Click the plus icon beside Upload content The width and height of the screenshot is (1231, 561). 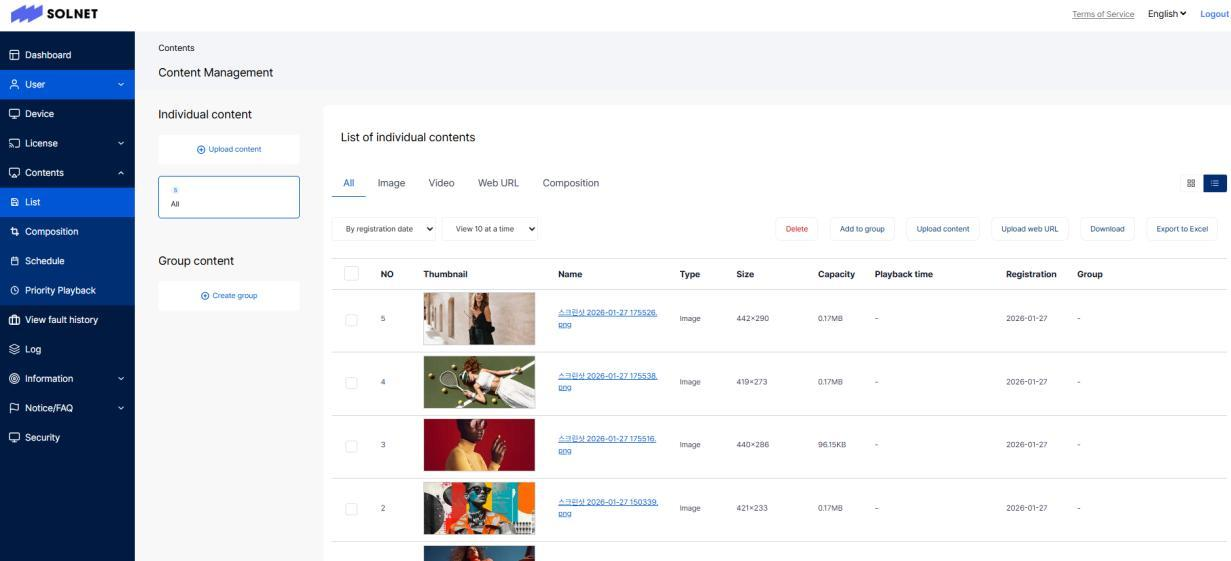click(201, 150)
